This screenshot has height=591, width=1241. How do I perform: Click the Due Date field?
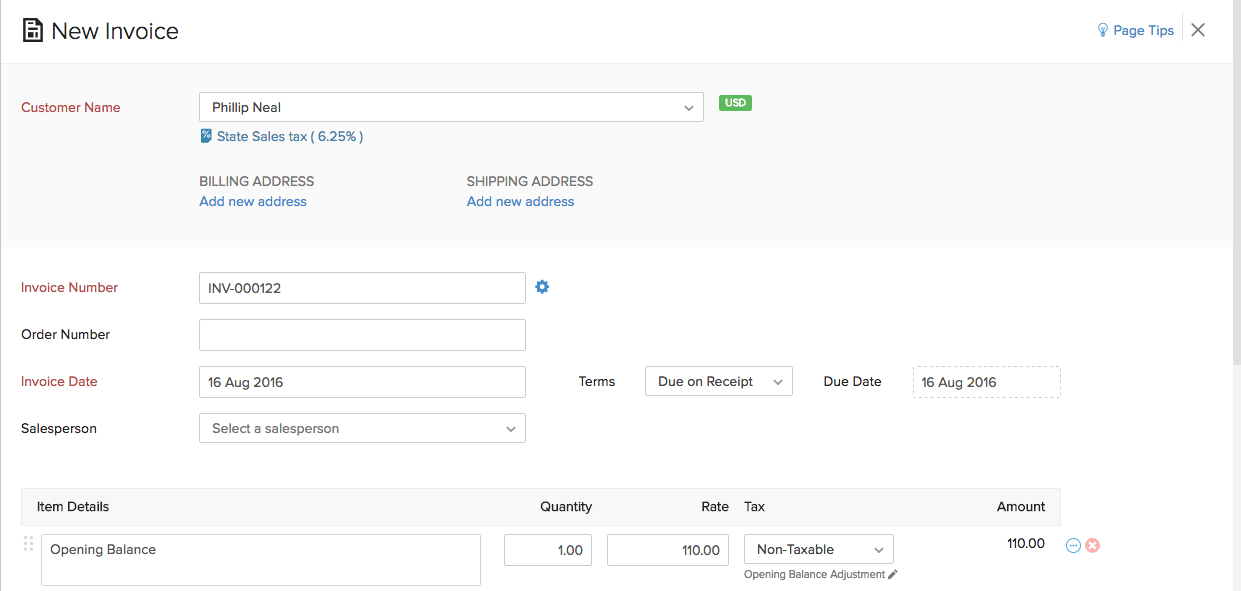click(x=986, y=382)
